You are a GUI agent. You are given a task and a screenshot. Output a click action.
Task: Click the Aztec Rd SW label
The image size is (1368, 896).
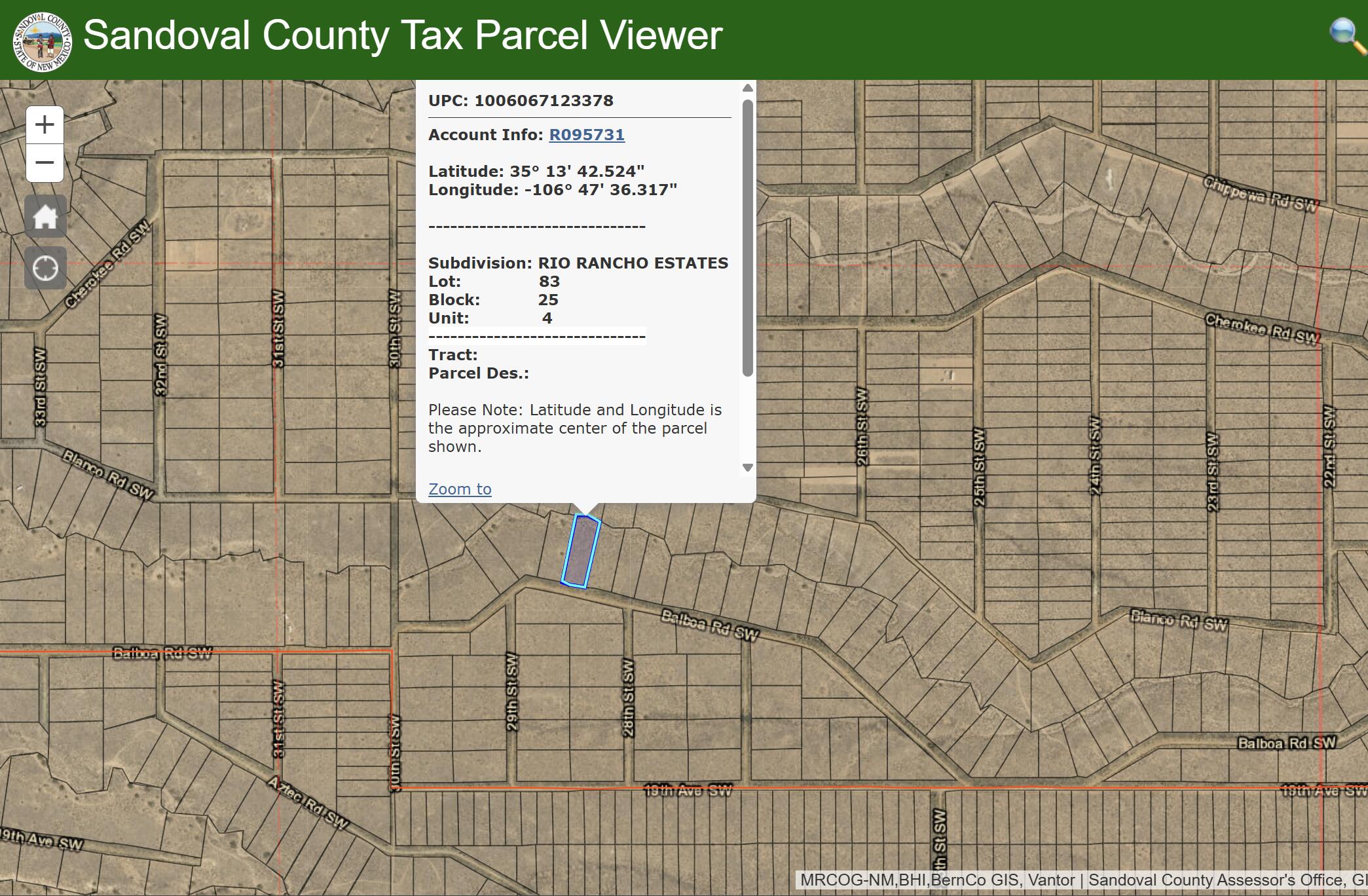pos(308,803)
